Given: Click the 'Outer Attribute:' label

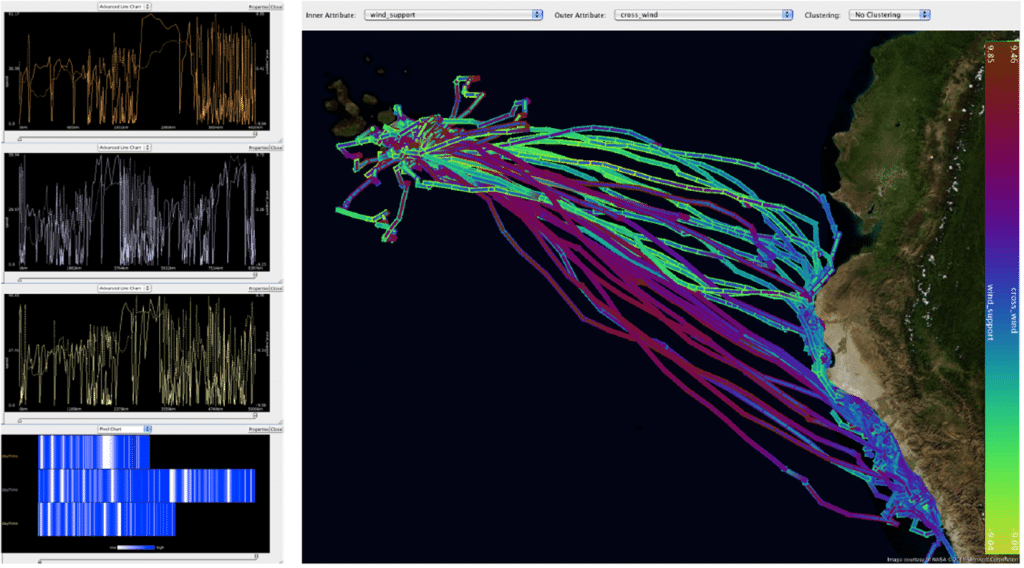Looking at the screenshot, I should 580,15.
